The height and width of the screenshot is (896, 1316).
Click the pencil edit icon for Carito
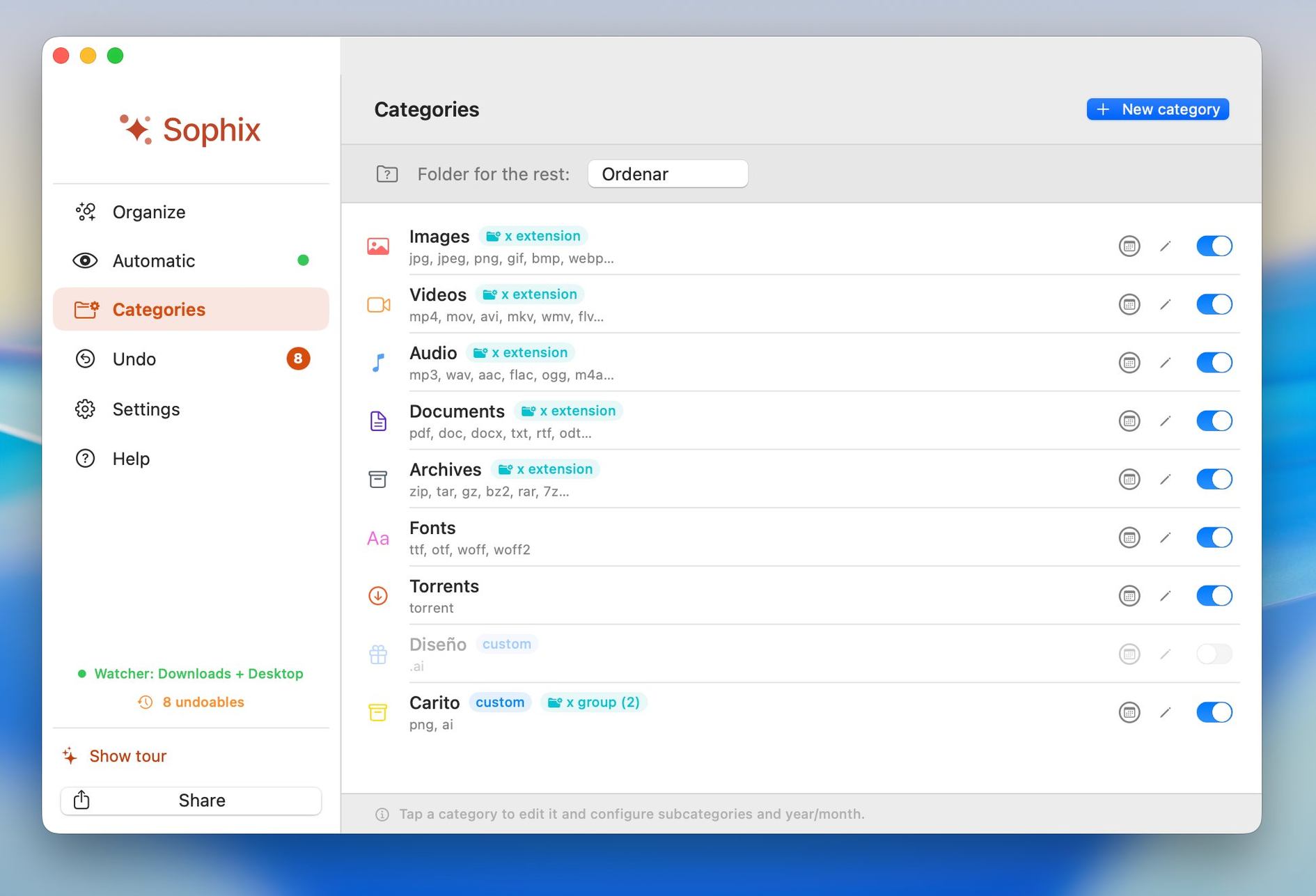point(1166,712)
